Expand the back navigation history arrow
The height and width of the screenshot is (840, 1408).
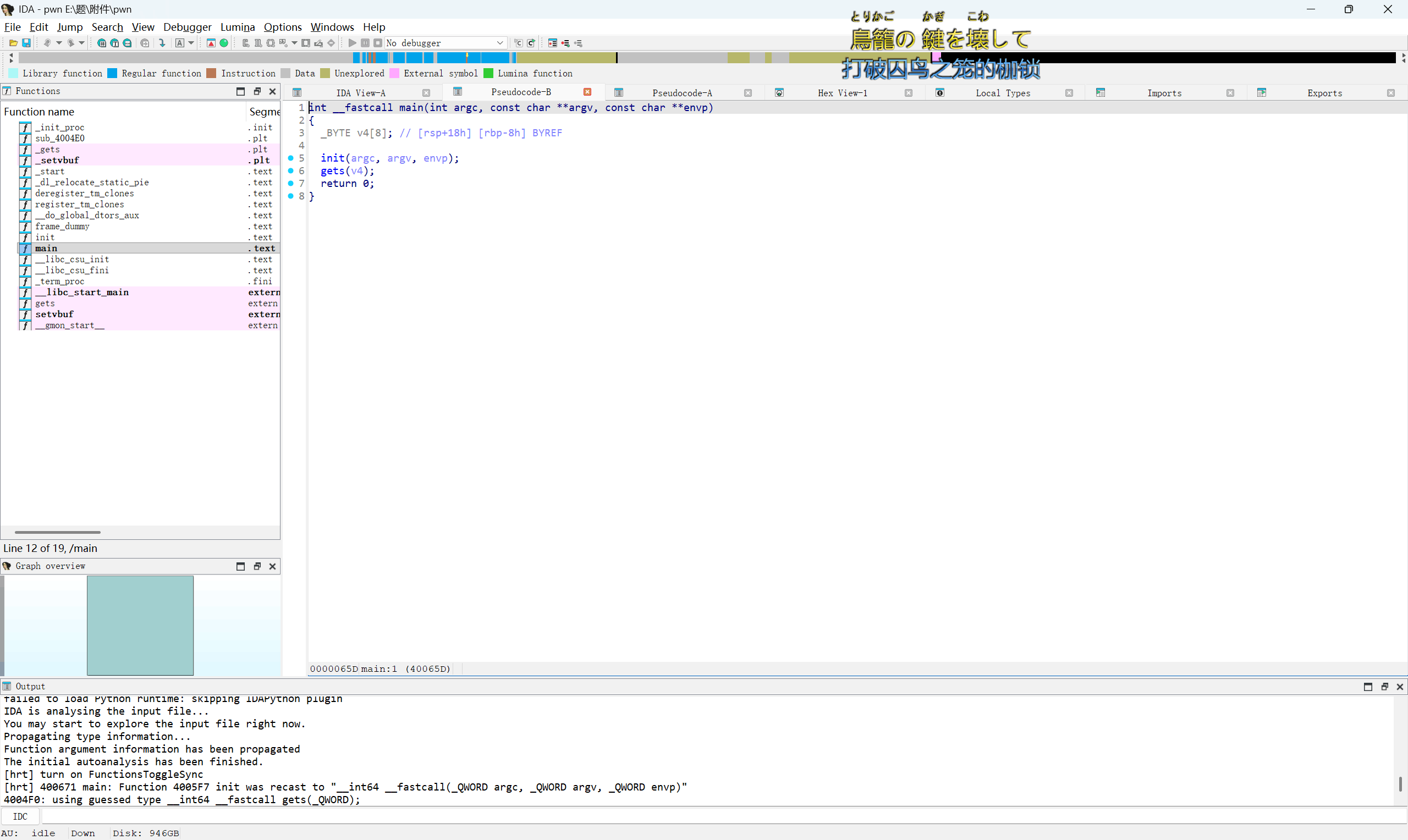tap(59, 43)
